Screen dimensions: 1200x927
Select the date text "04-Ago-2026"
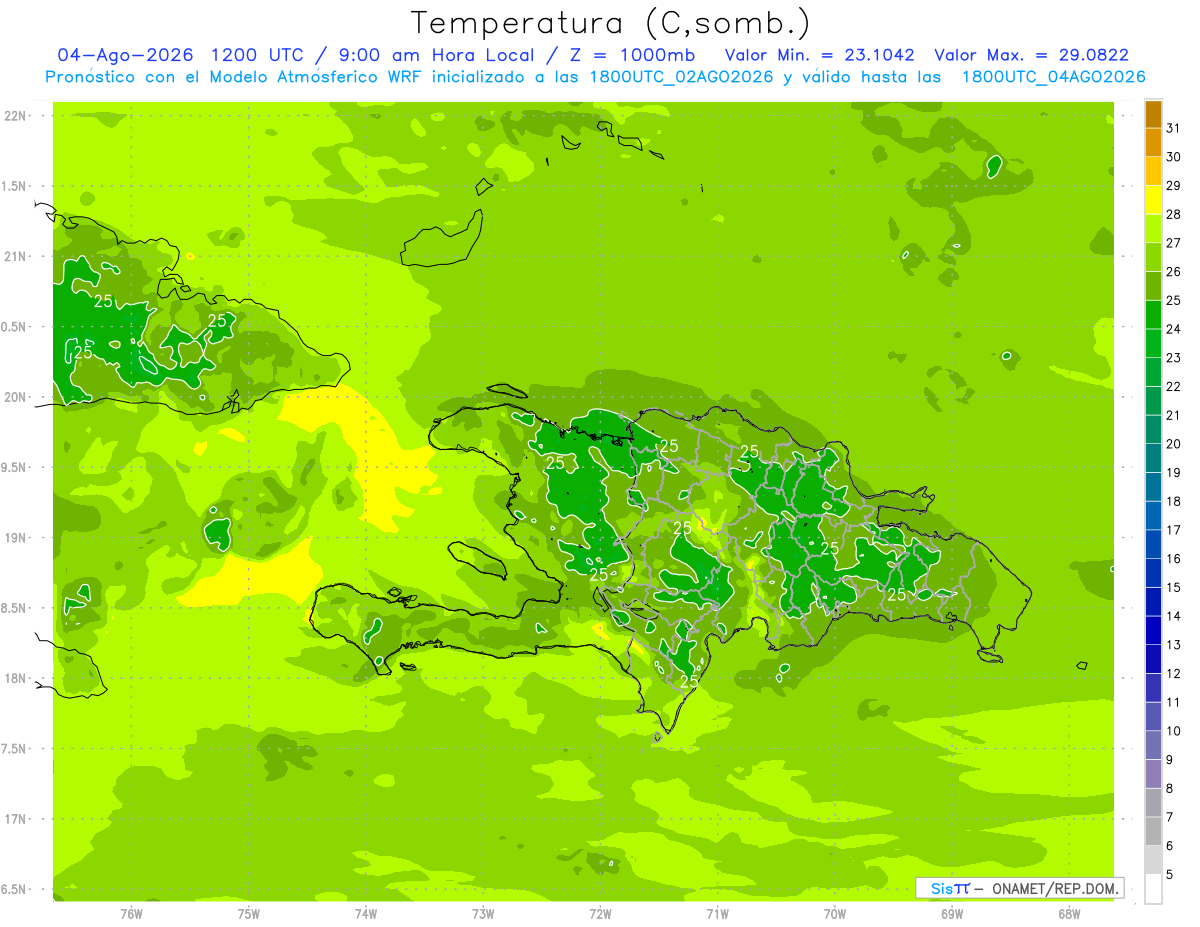point(127,55)
